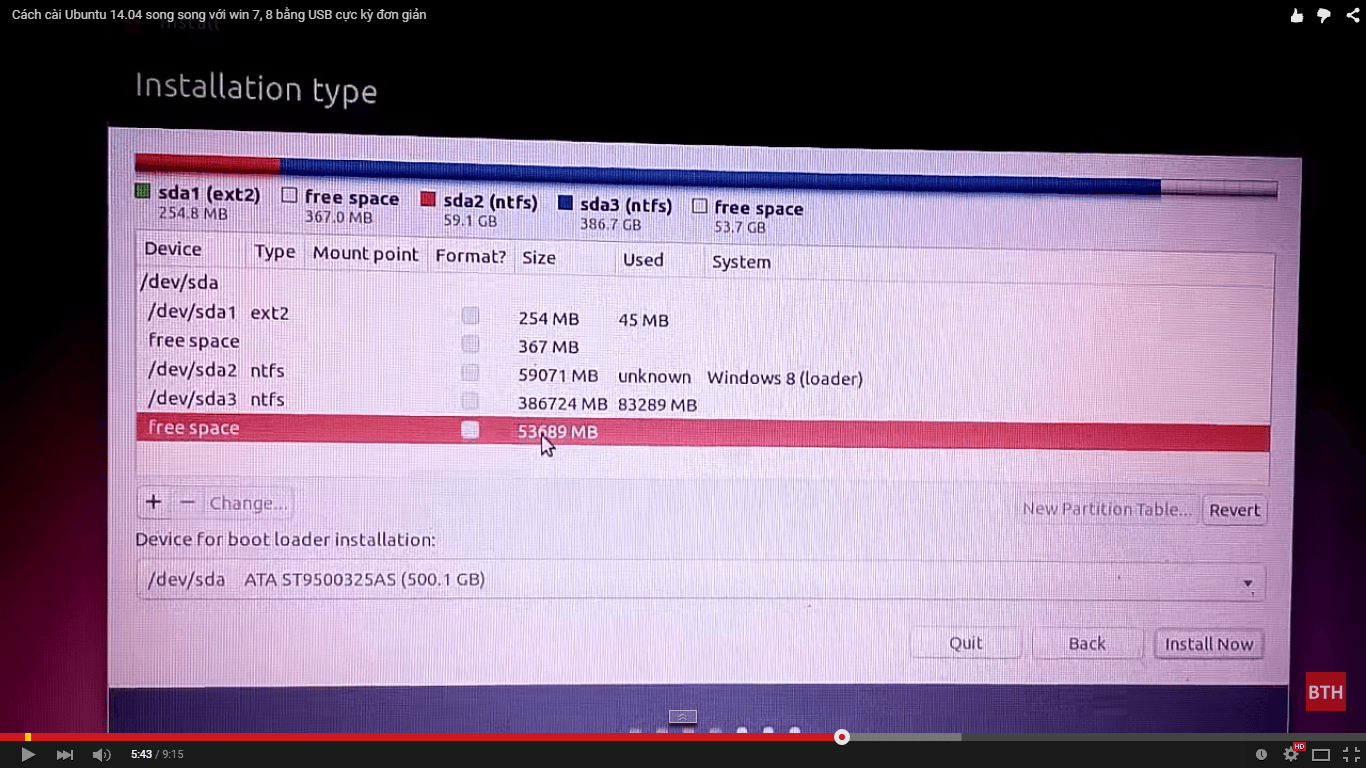Select the highlighted free space row

point(703,432)
